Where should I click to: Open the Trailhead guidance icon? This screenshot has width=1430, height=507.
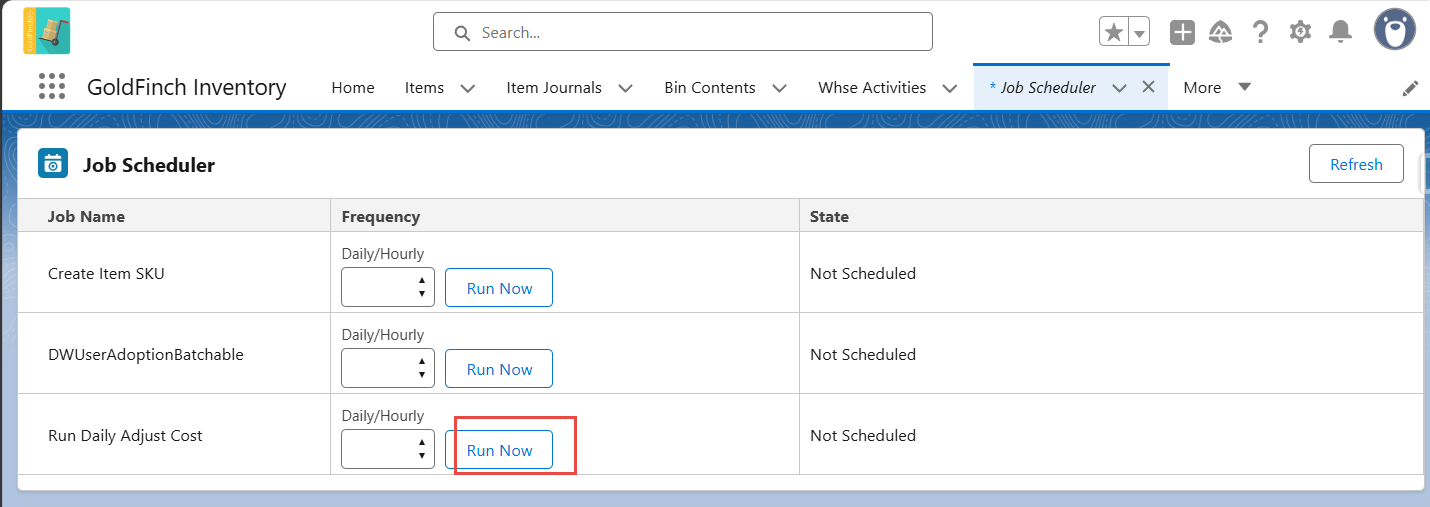pyautogui.click(x=1220, y=32)
